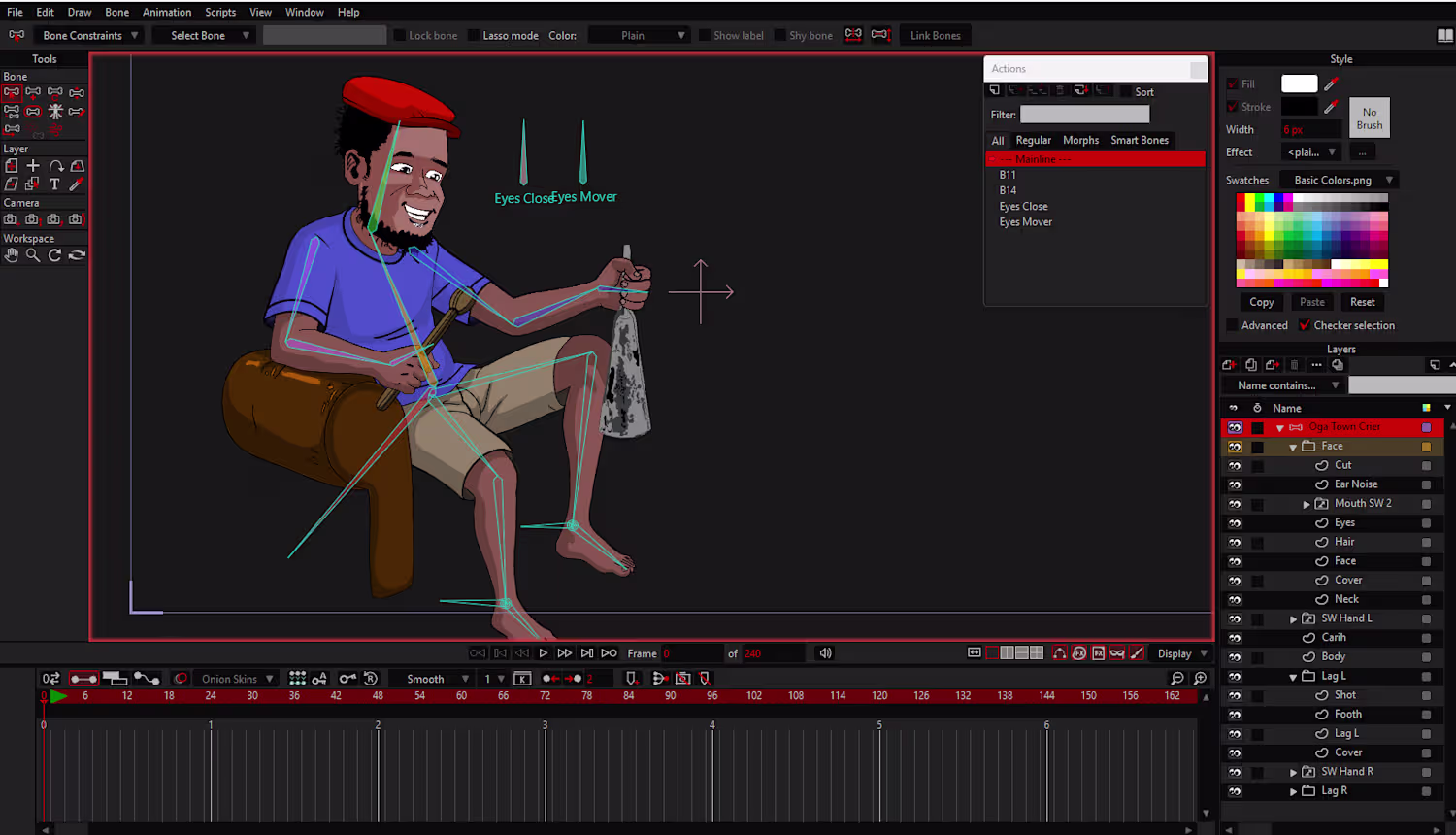Open the Effect dropdown in Style panel
Screen dimensions: 1456x835
click(1311, 152)
